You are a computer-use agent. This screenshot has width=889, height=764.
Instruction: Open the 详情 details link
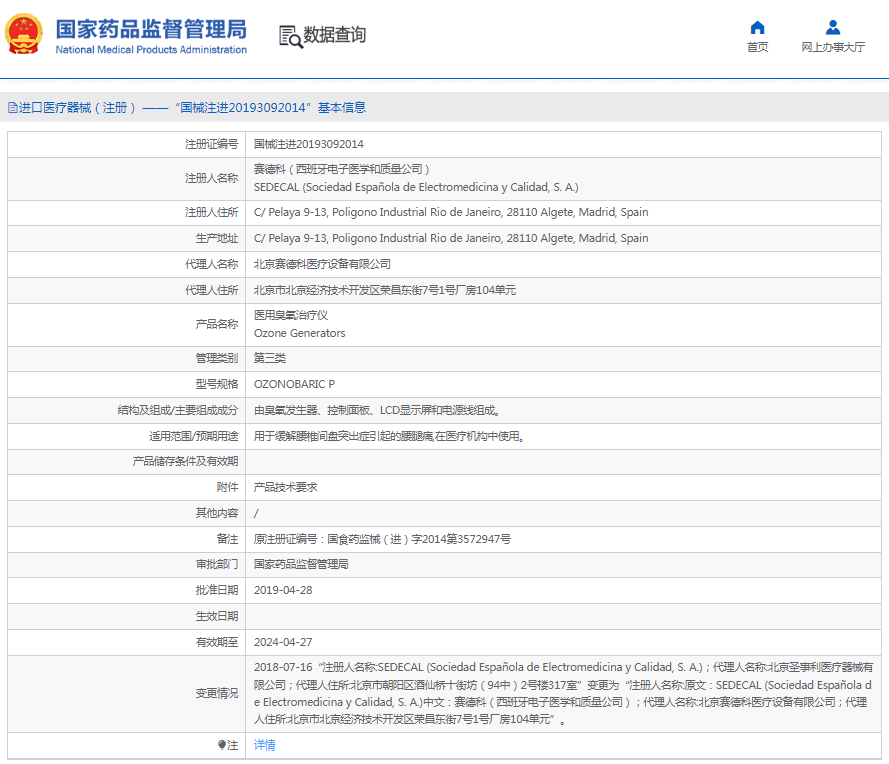point(264,745)
